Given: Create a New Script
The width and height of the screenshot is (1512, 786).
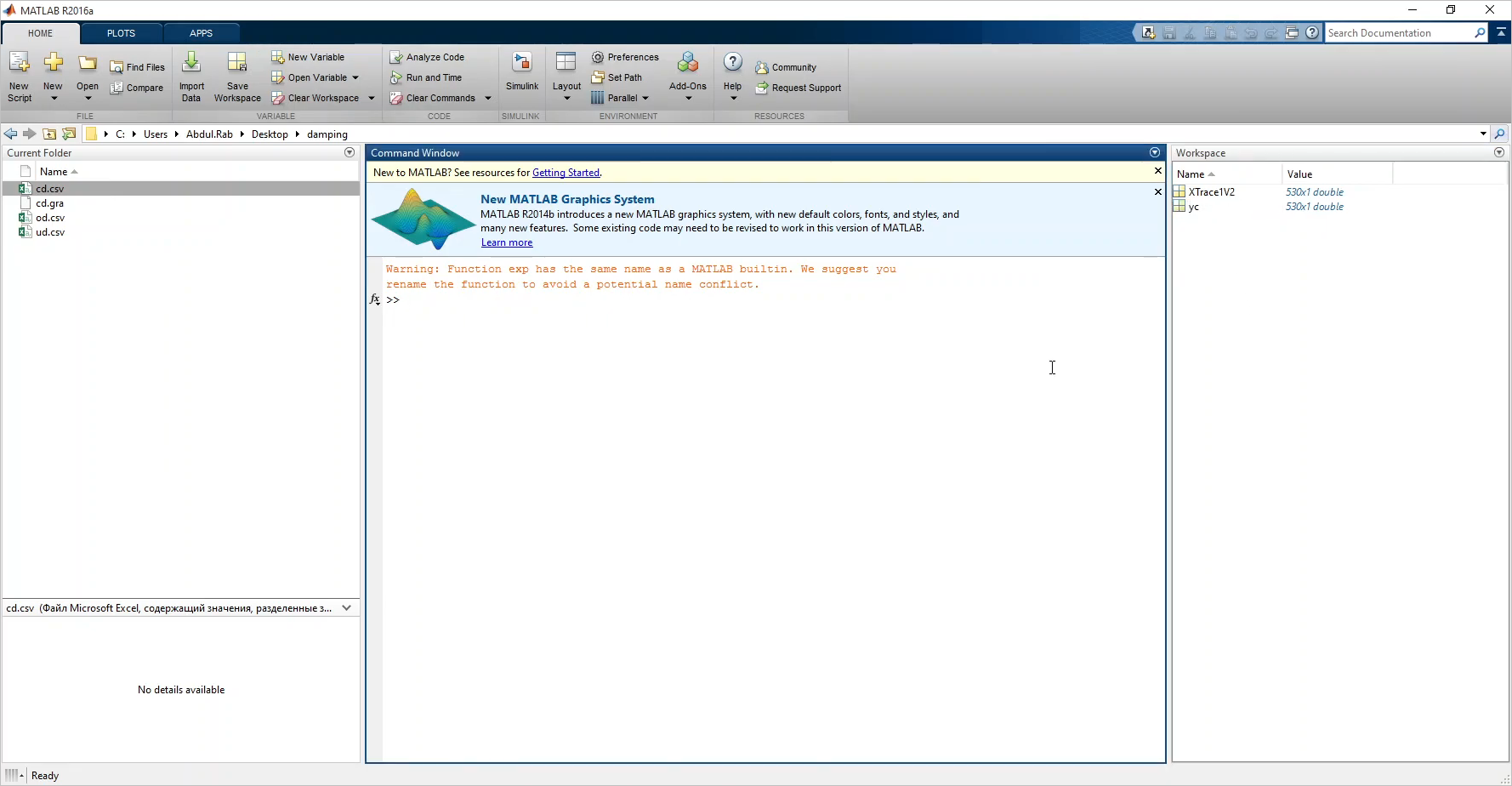Looking at the screenshot, I should tap(19, 77).
